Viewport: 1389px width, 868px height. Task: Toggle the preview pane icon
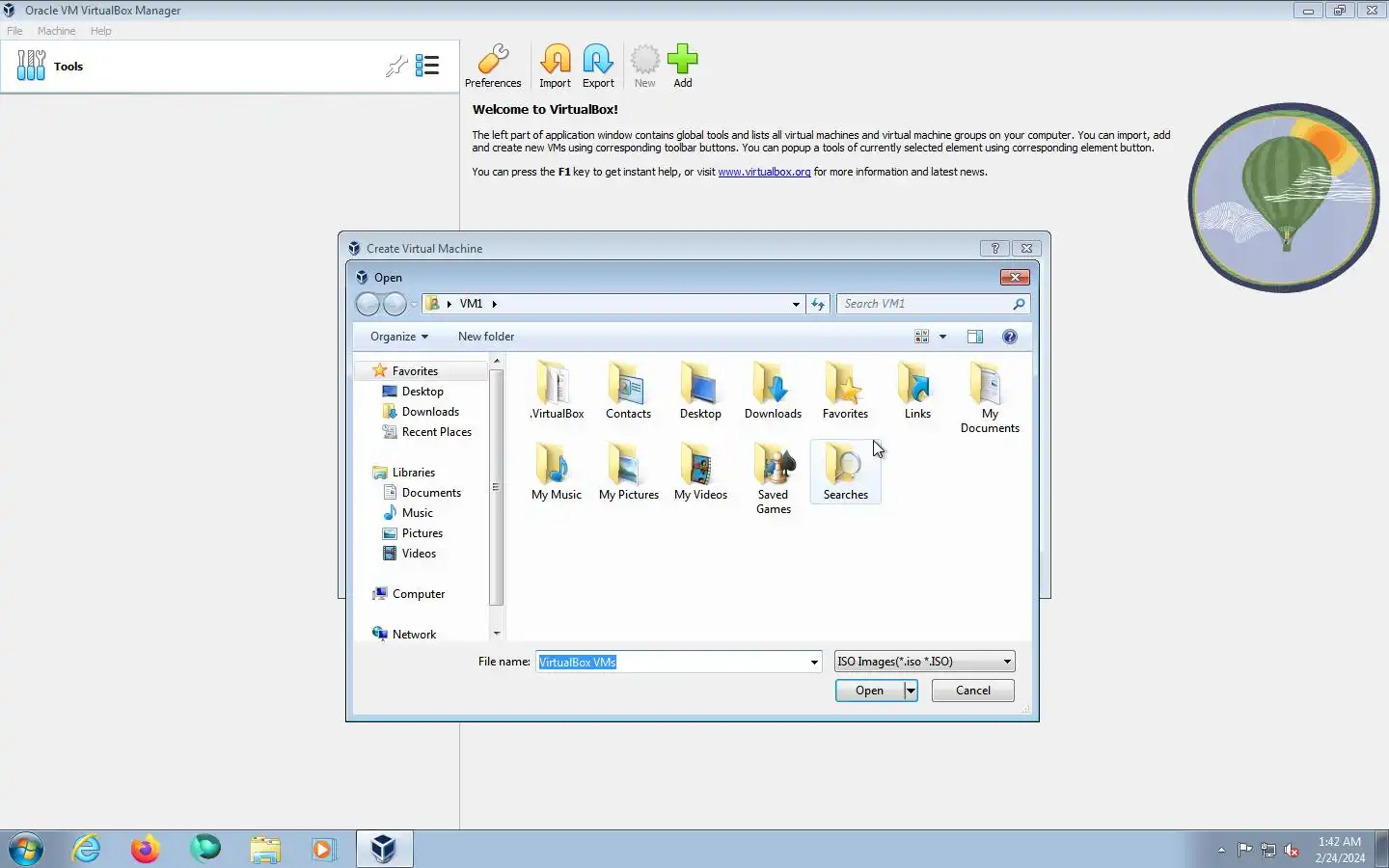tap(975, 337)
